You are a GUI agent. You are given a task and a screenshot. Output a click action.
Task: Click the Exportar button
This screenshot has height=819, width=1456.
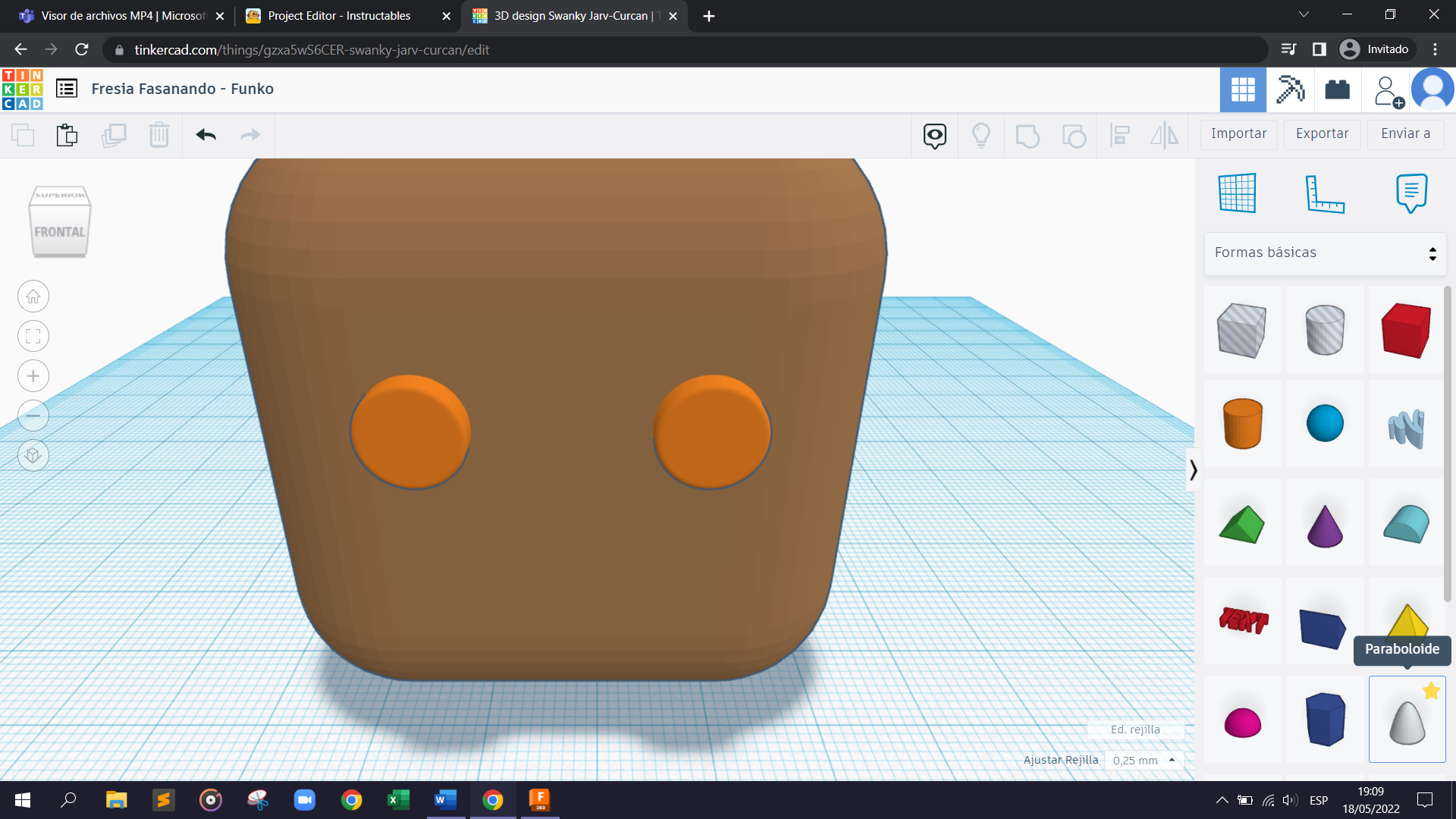(1322, 133)
